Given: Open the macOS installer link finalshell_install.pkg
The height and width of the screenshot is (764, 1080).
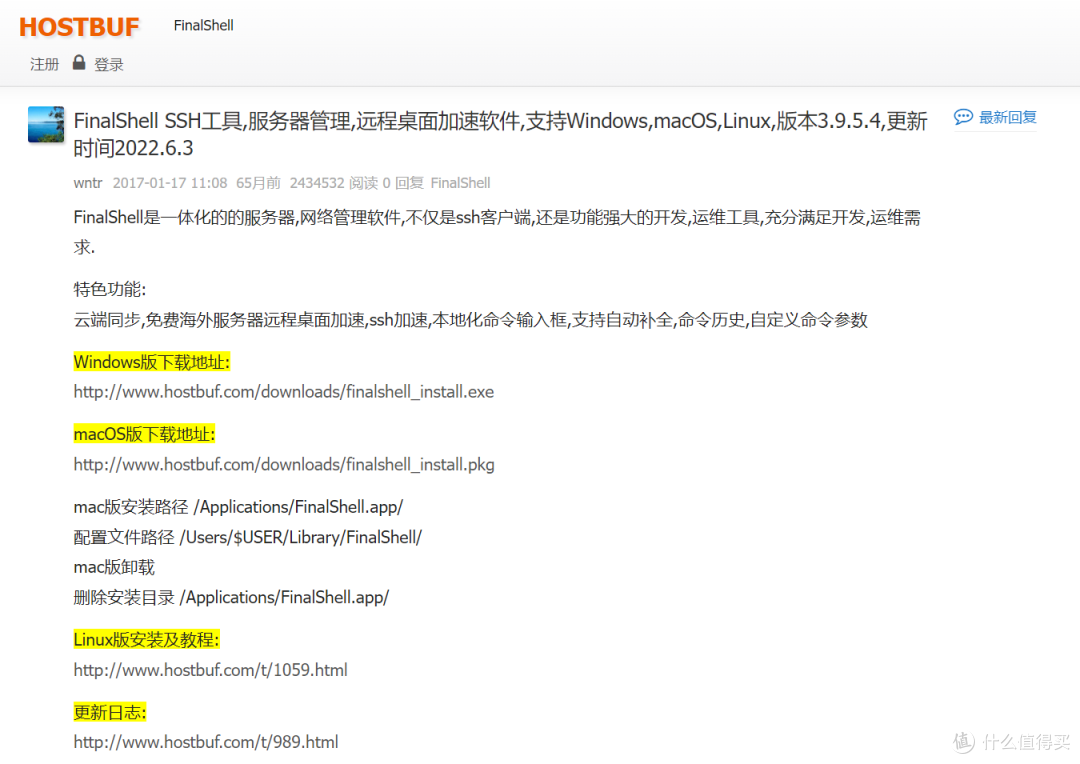Looking at the screenshot, I should (285, 464).
